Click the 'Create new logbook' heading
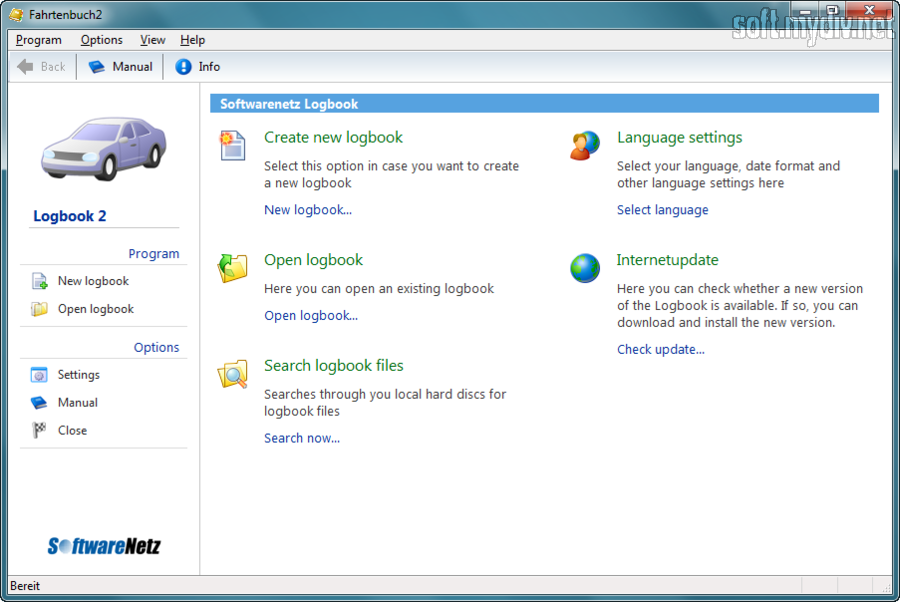900x602 pixels. [333, 138]
